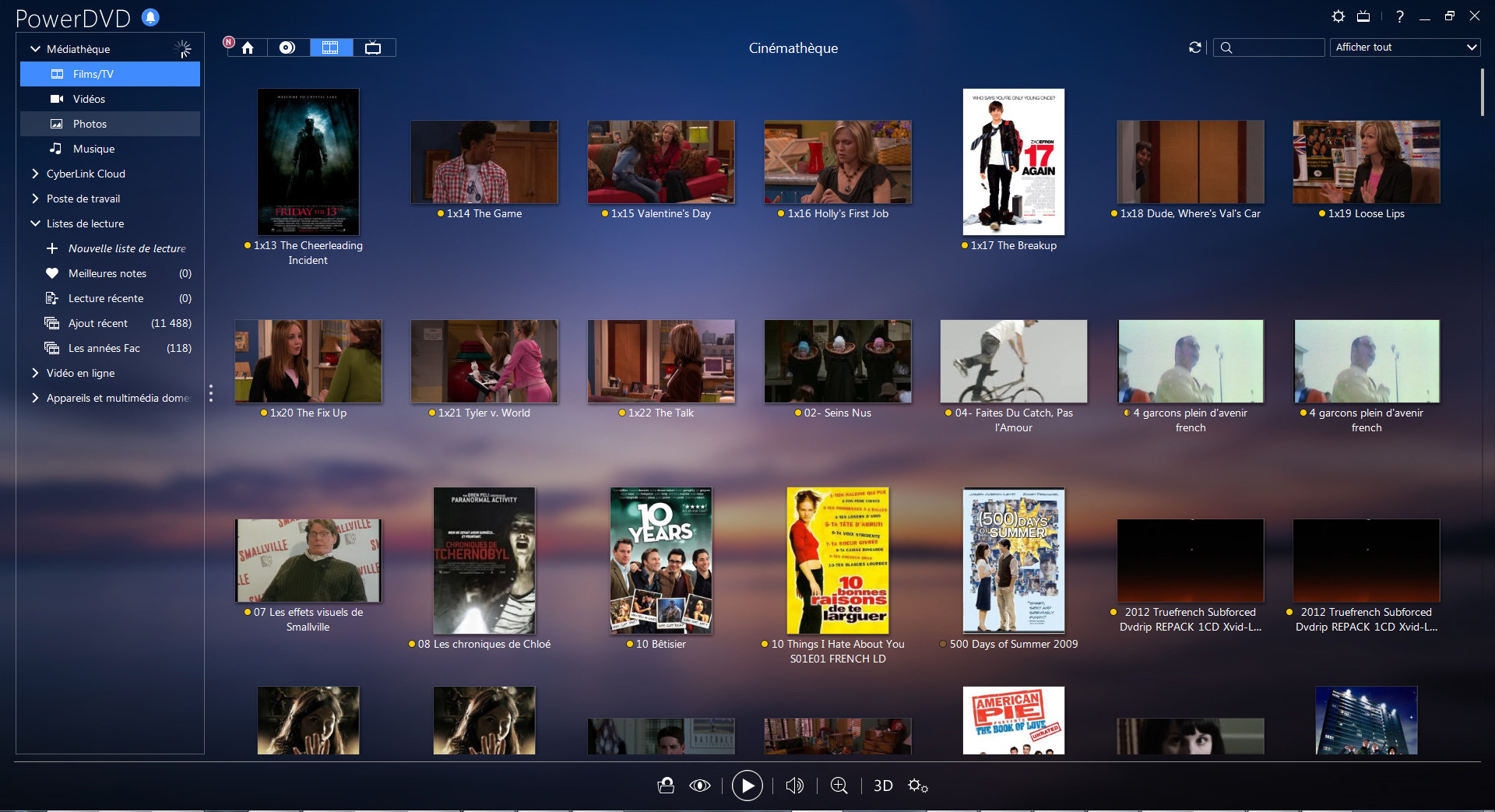Click the Musique note icon
The image size is (1495, 812).
click(56, 148)
